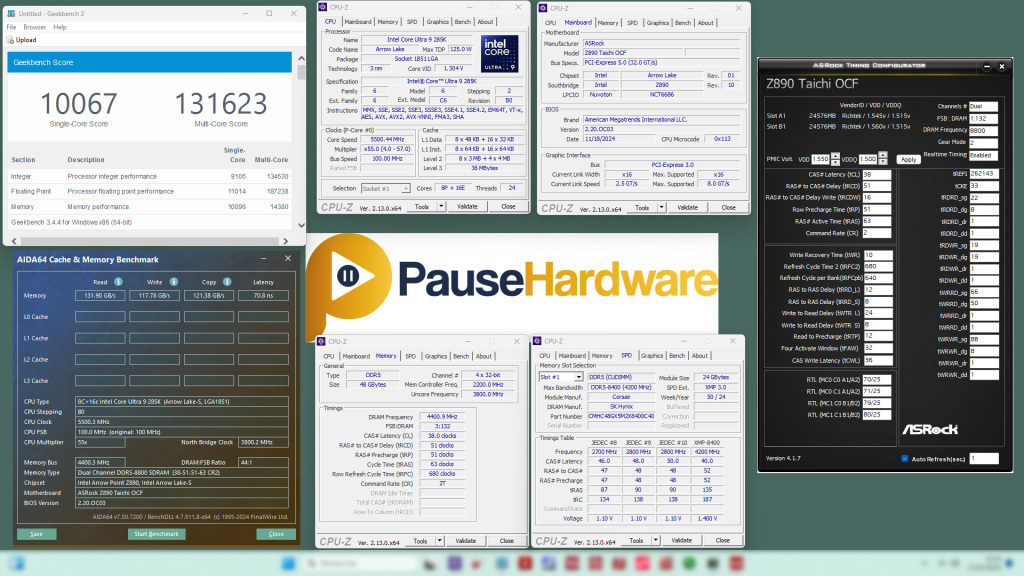This screenshot has height=576, width=1024.
Task: Click Apply in ASRock Timing Configurator
Action: pos(908,159)
